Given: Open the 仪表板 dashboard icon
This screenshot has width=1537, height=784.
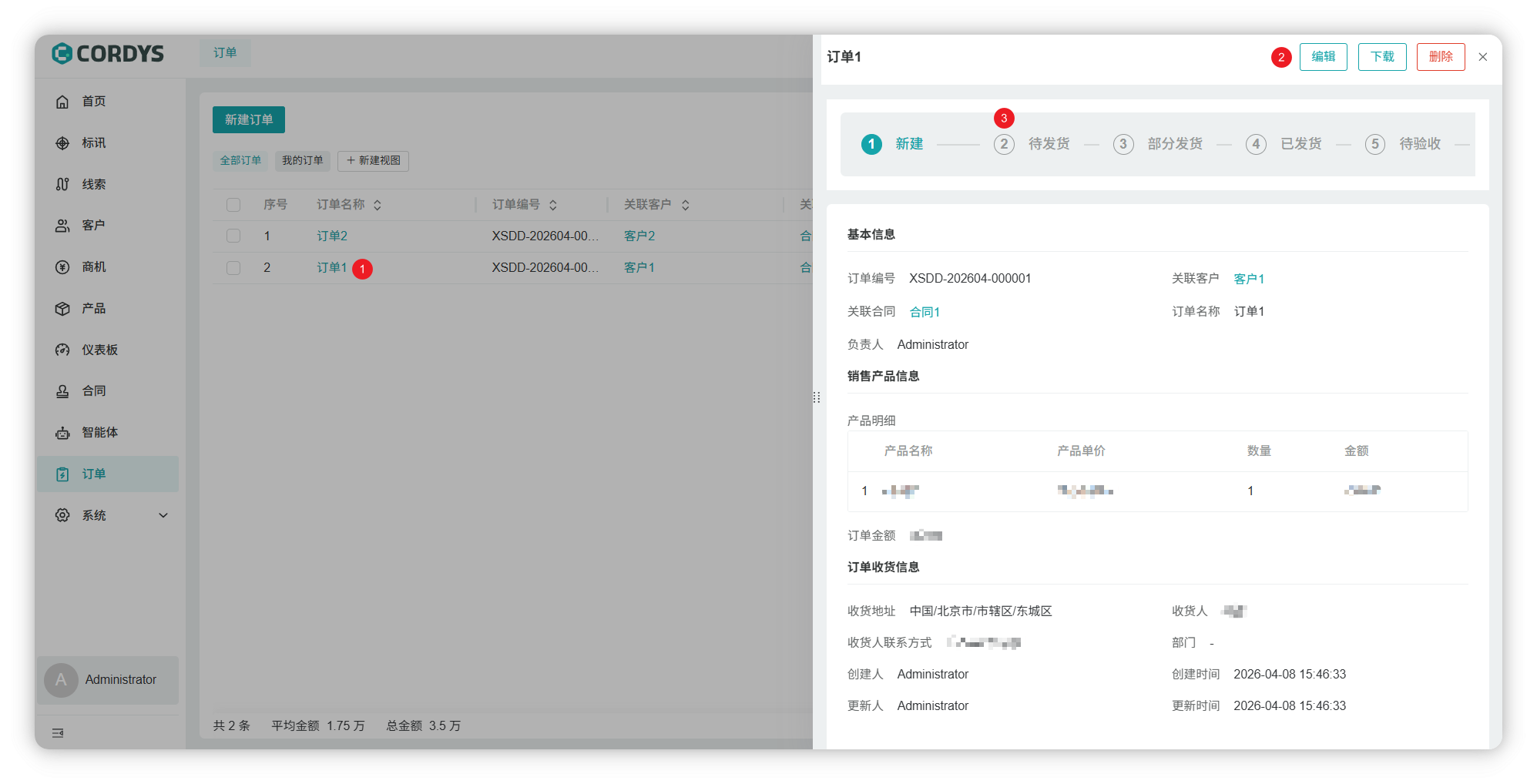Looking at the screenshot, I should 62,350.
